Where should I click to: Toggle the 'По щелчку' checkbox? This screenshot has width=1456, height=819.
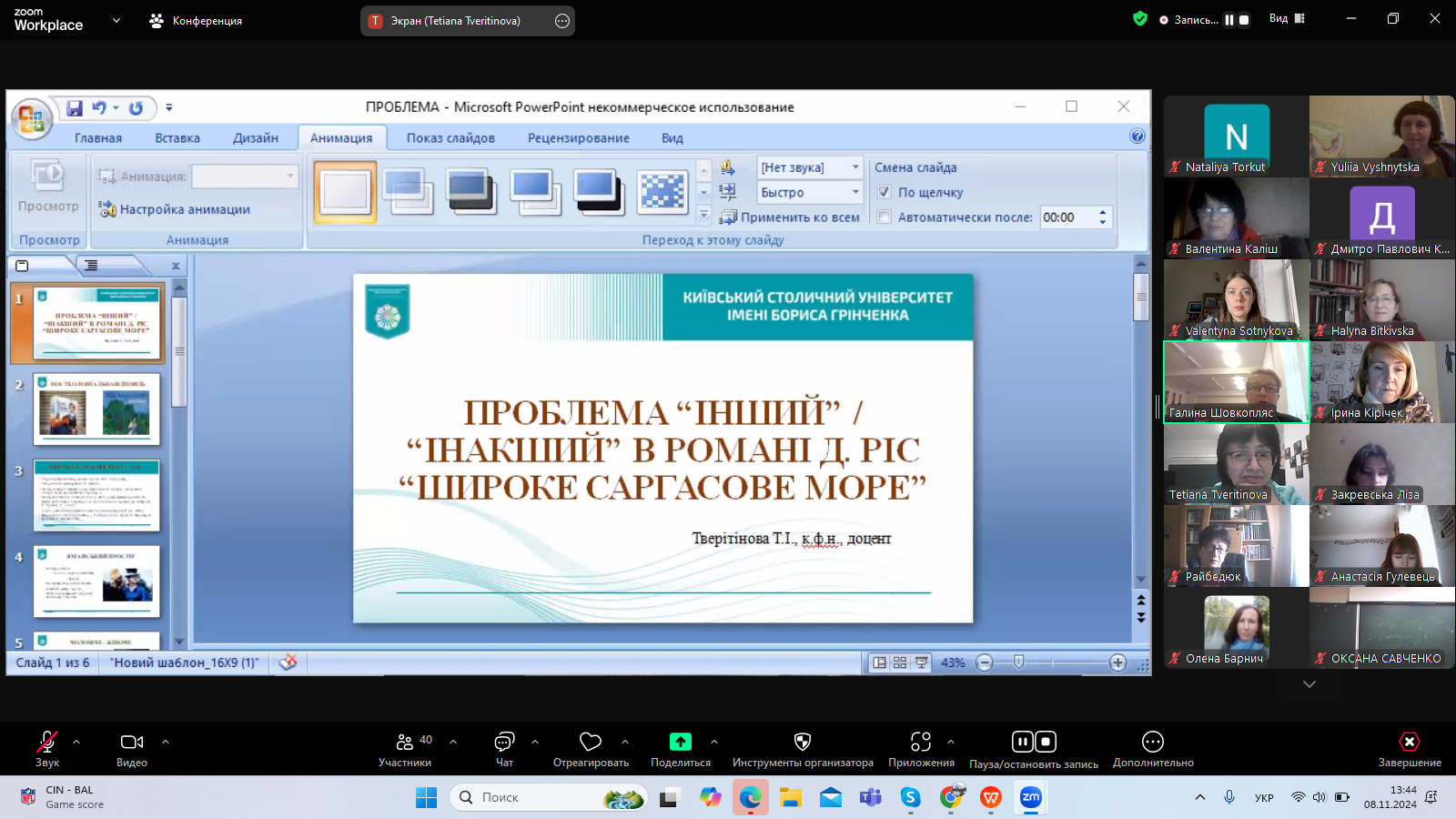pos(884,192)
